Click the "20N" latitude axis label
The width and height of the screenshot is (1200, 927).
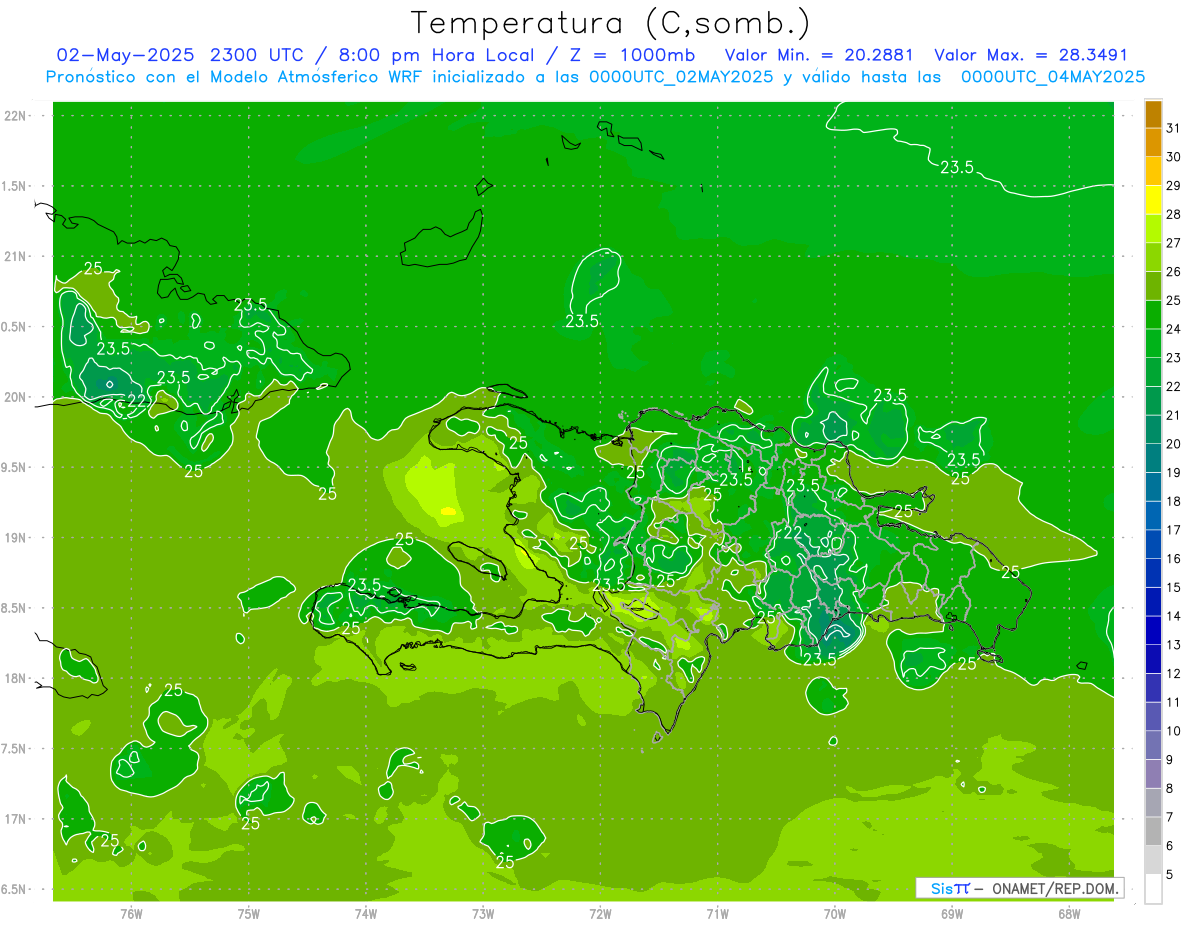coord(16,398)
